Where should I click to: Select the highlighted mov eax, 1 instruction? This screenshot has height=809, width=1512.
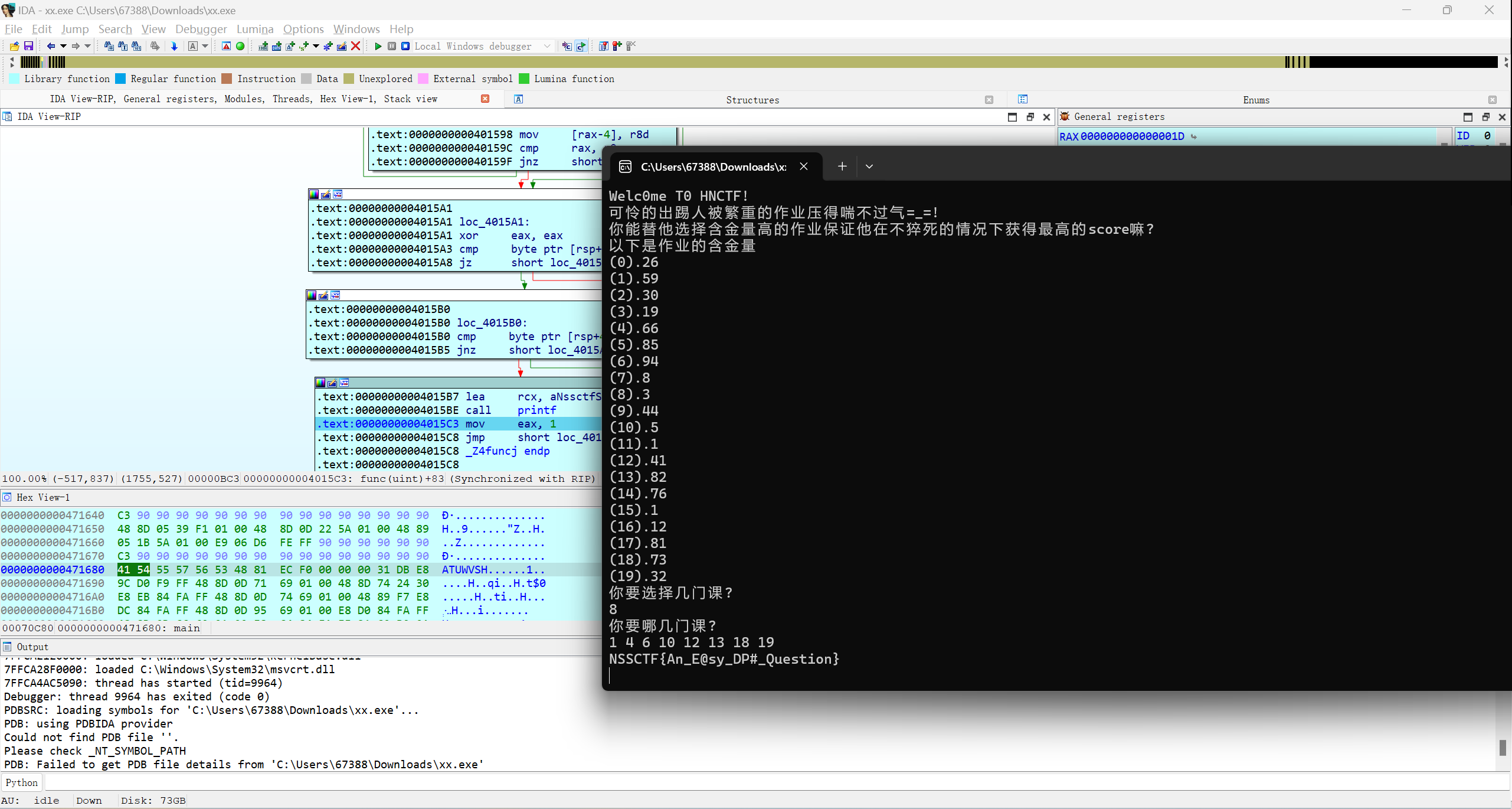pyautogui.click(x=458, y=424)
